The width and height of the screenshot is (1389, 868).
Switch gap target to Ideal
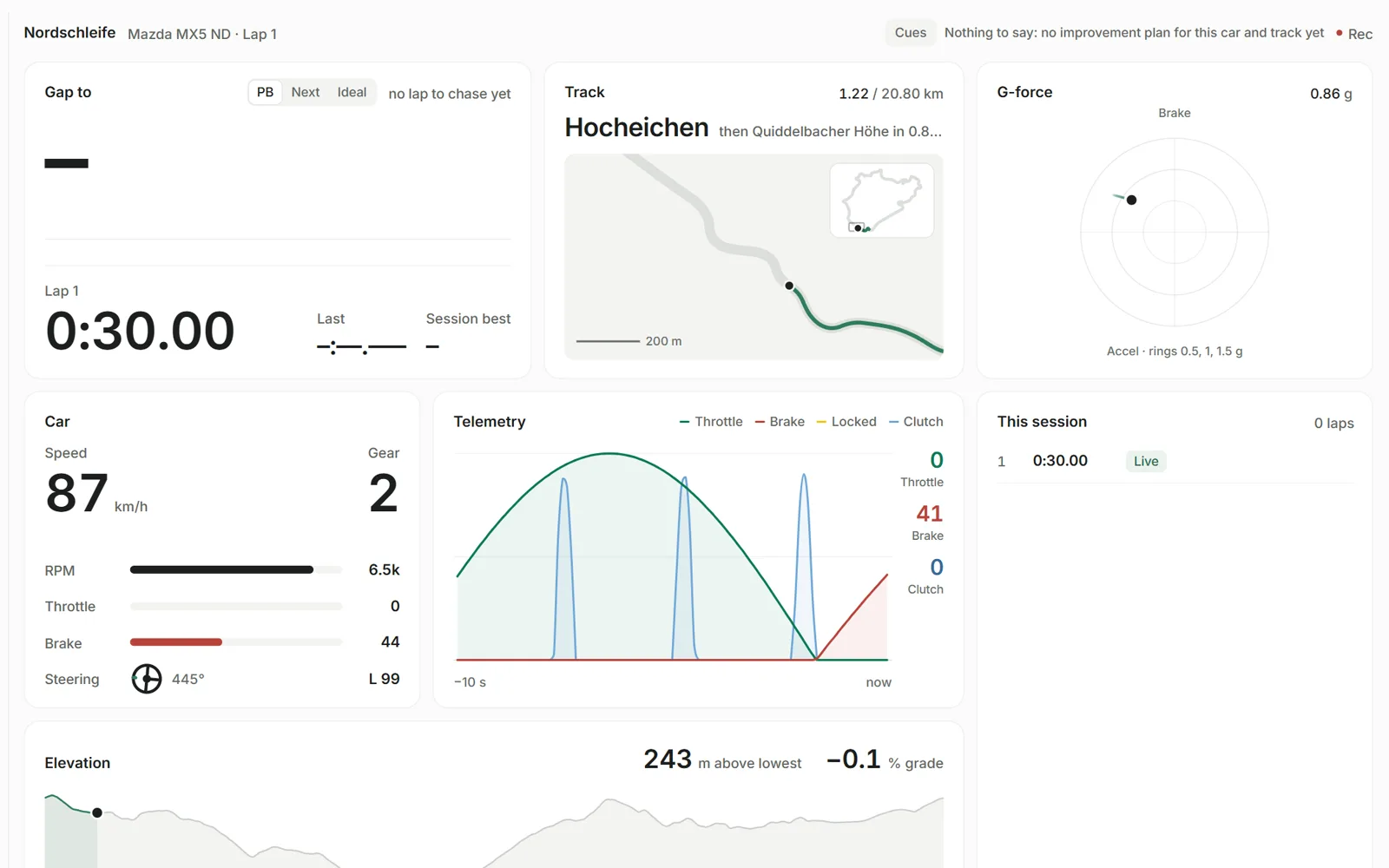[352, 92]
